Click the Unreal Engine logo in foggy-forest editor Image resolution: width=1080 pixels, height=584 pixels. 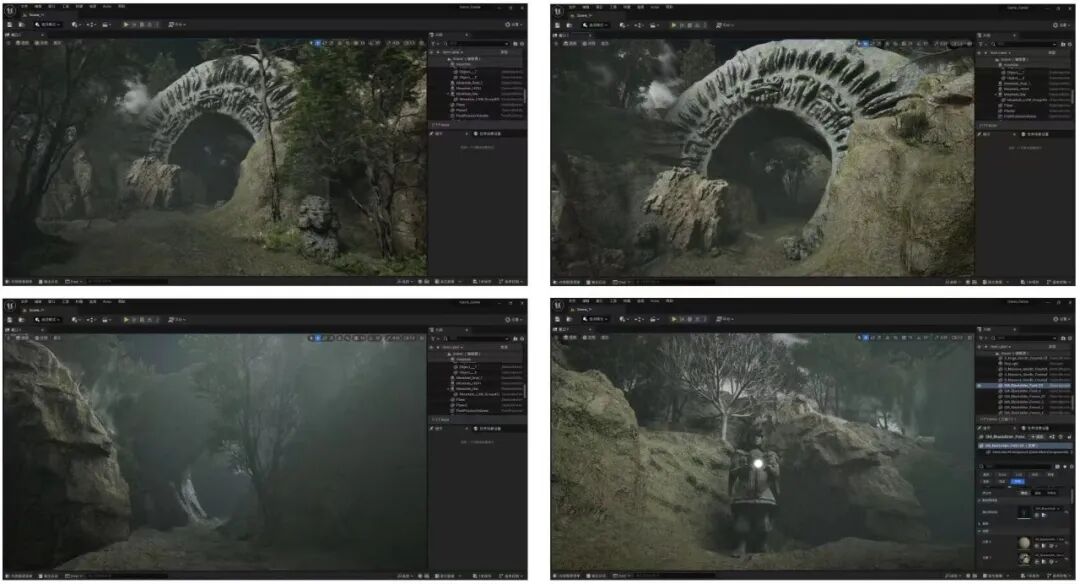click(10, 306)
